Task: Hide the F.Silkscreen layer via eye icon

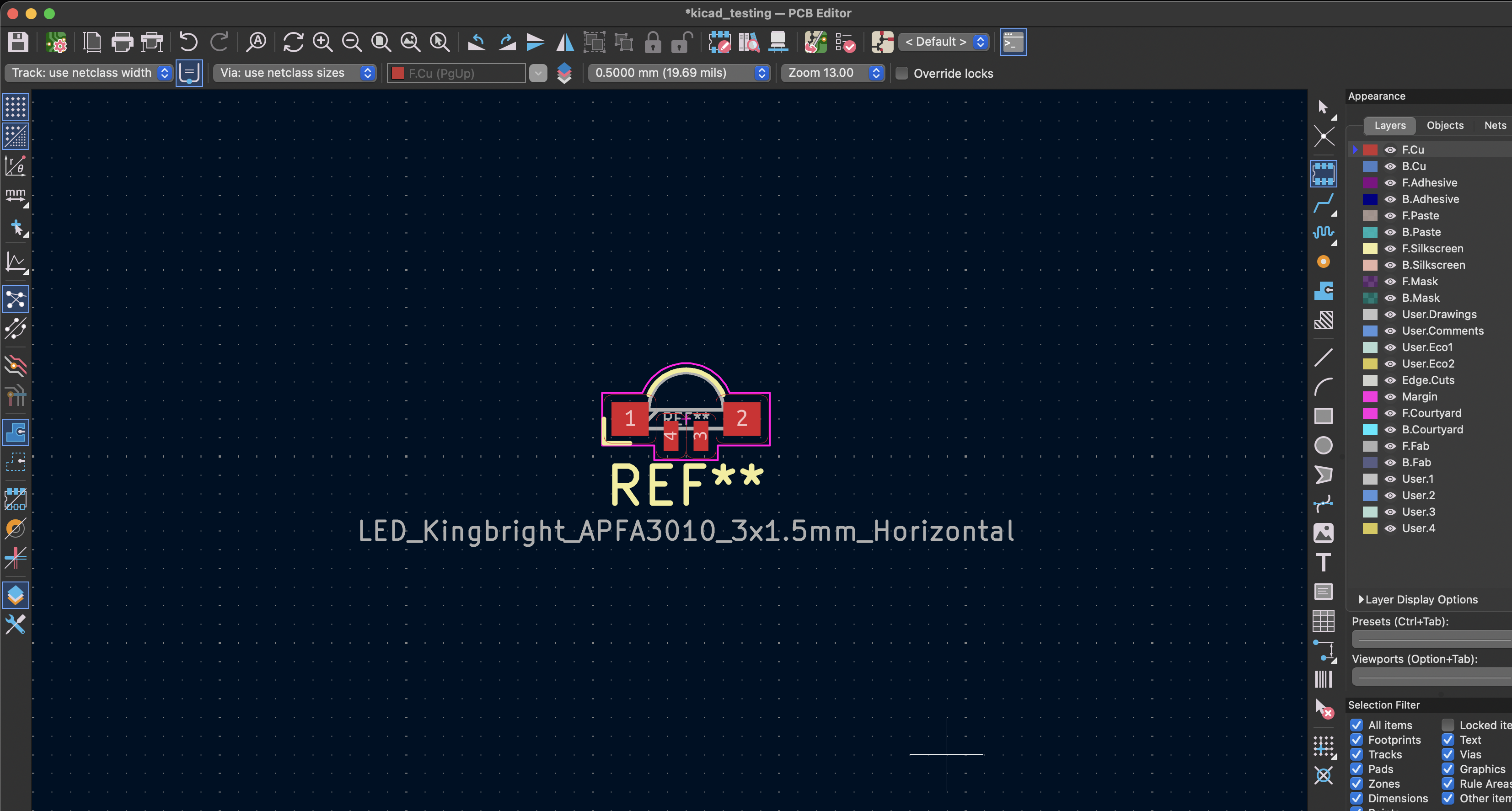Action: point(1390,249)
